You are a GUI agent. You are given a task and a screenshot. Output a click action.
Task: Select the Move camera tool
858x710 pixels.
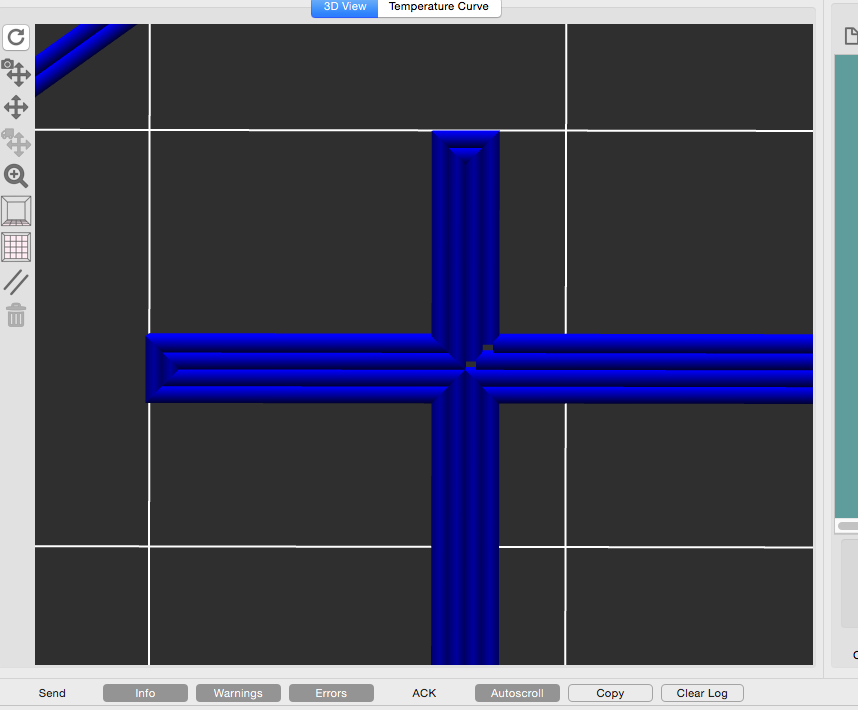click(x=16, y=72)
